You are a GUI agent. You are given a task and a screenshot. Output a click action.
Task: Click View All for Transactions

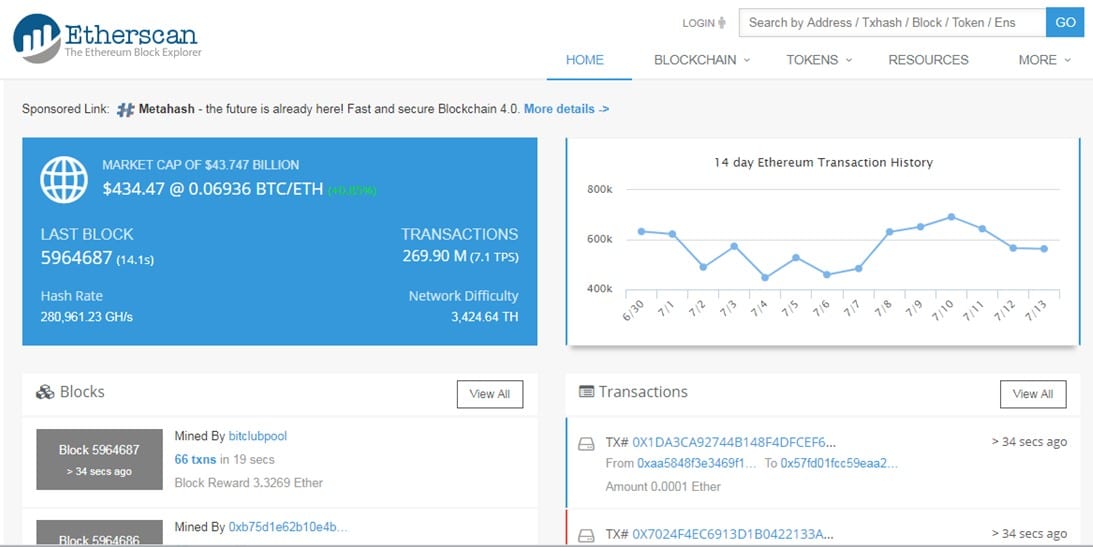pyautogui.click(x=1033, y=394)
